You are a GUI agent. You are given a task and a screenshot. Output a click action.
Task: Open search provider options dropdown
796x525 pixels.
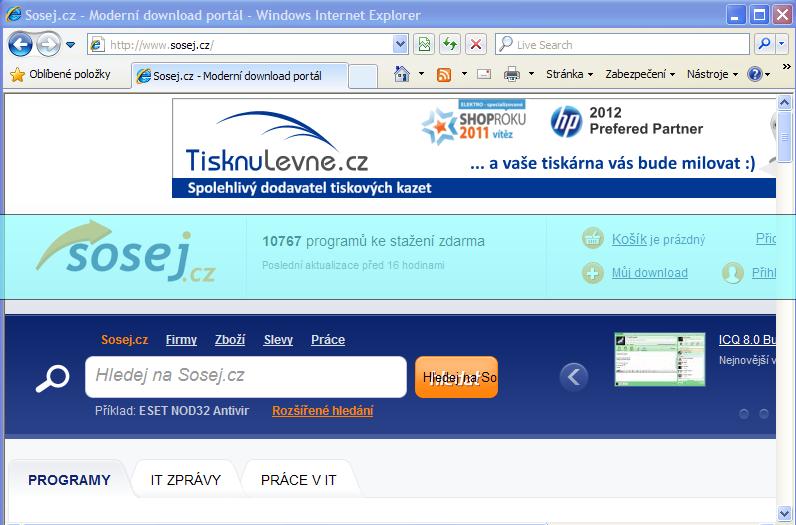click(x=782, y=45)
